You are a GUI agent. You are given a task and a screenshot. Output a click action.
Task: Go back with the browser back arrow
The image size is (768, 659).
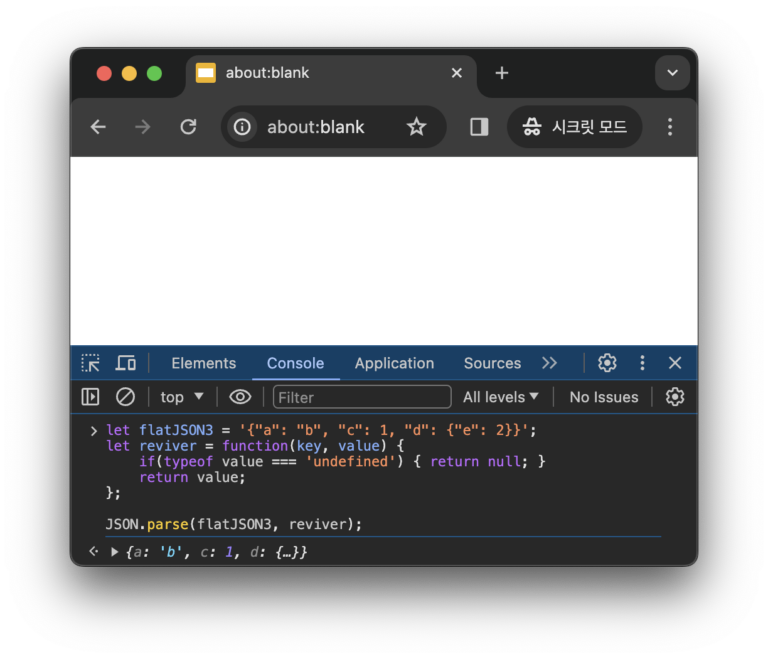98,127
